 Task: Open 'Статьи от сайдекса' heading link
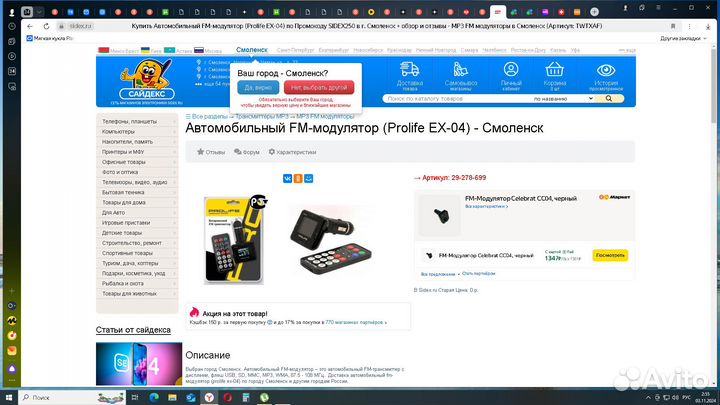tap(133, 330)
